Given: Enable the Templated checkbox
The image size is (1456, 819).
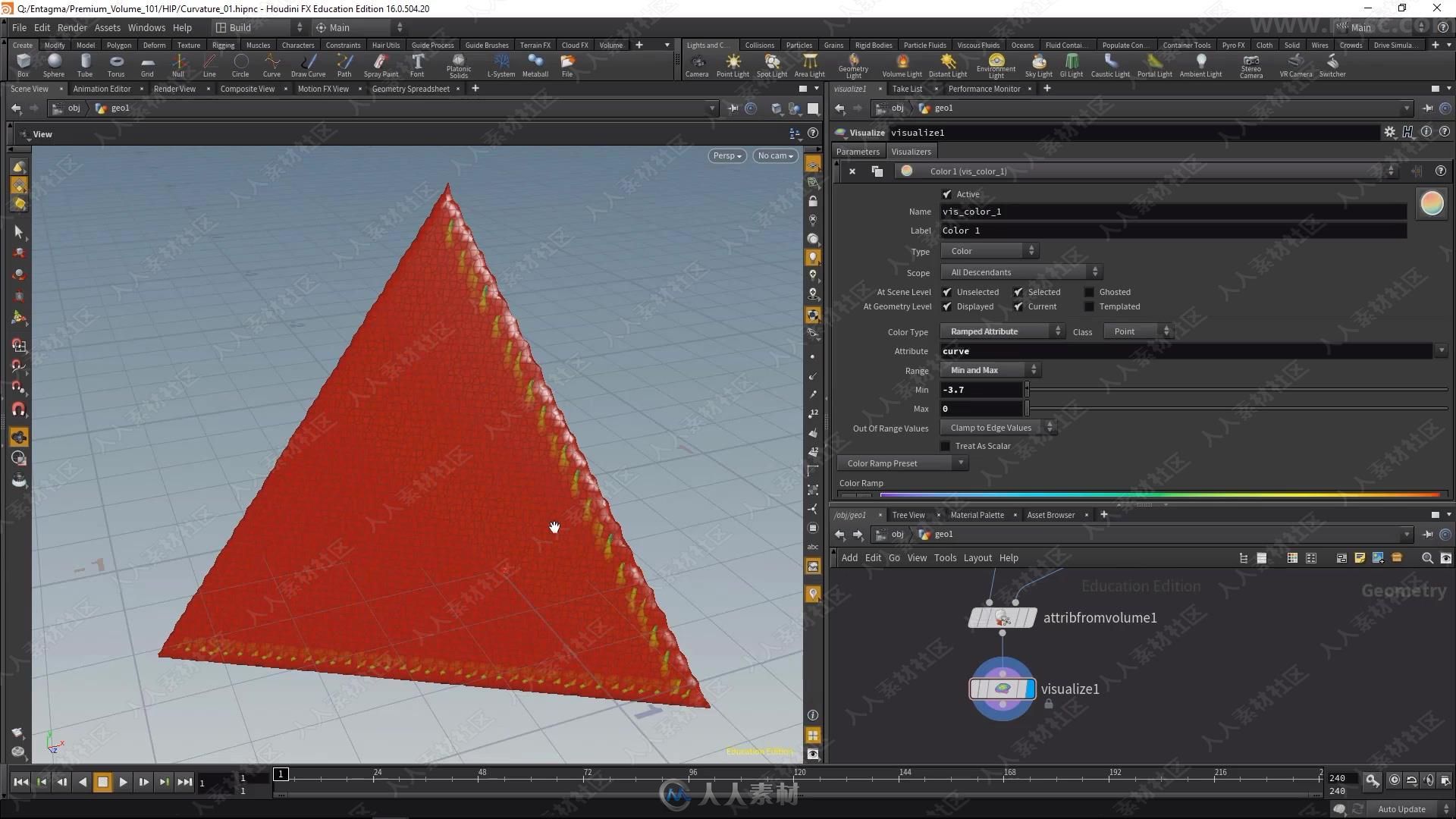Looking at the screenshot, I should 1089,306.
